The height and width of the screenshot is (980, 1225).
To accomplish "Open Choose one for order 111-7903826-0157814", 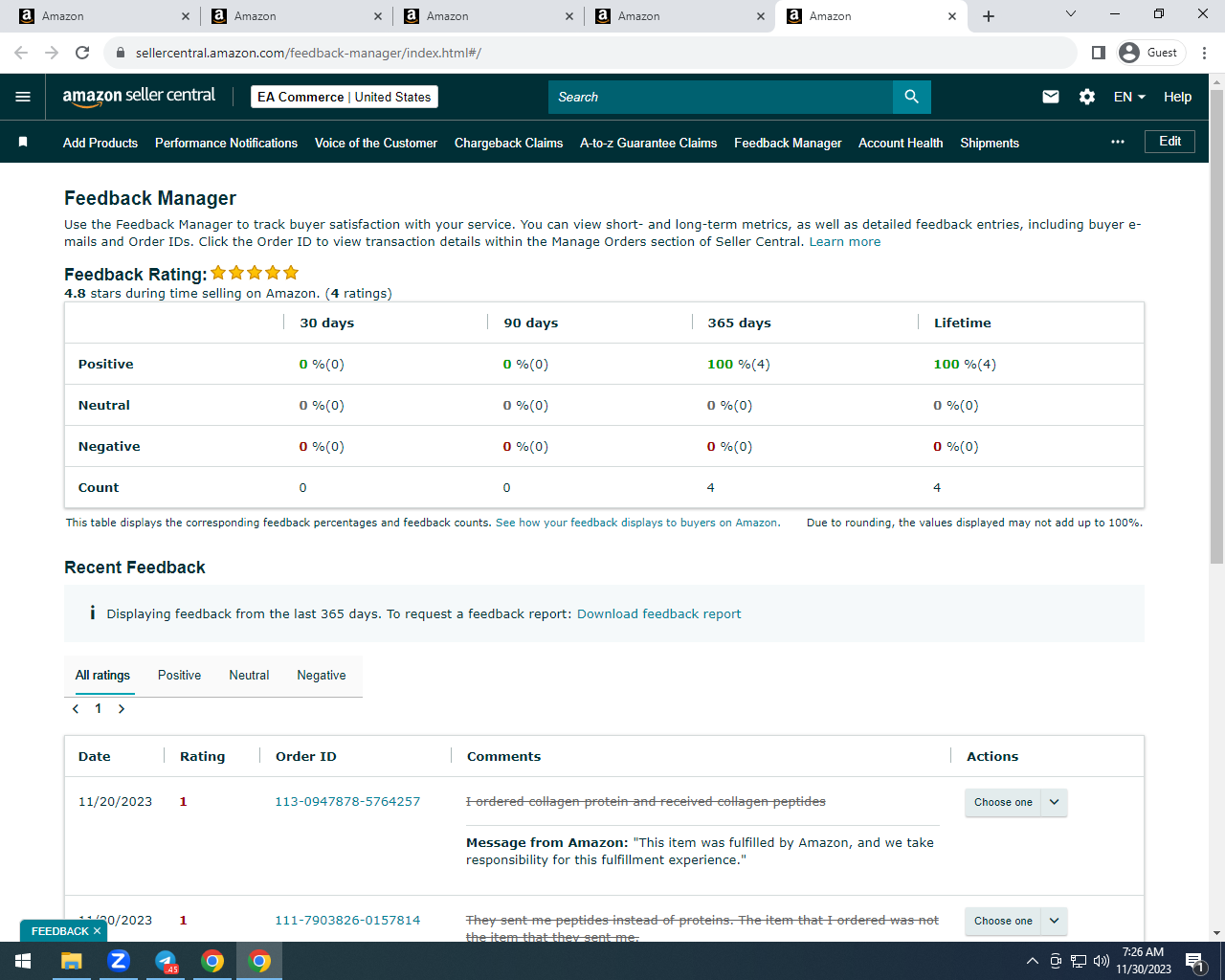I will [1003, 921].
